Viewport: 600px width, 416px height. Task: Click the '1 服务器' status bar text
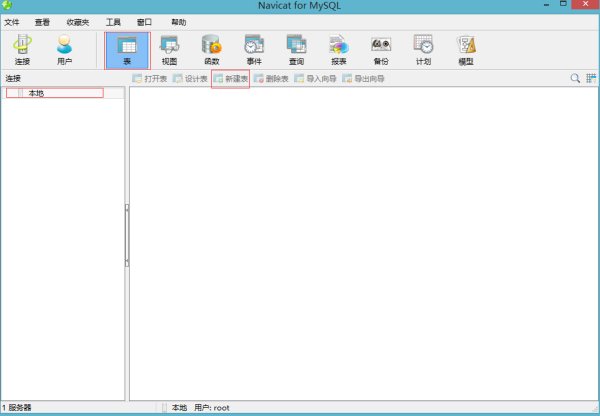coord(16,408)
